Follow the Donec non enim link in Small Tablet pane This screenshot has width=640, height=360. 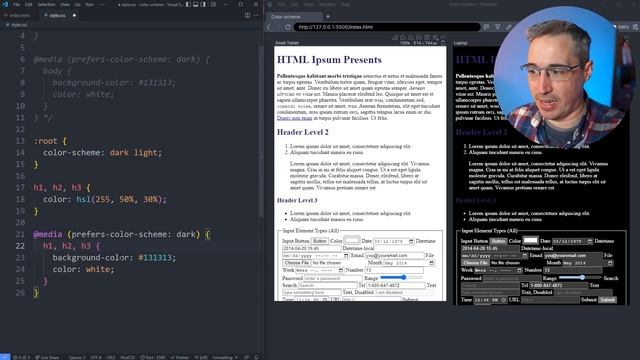pos(294,118)
